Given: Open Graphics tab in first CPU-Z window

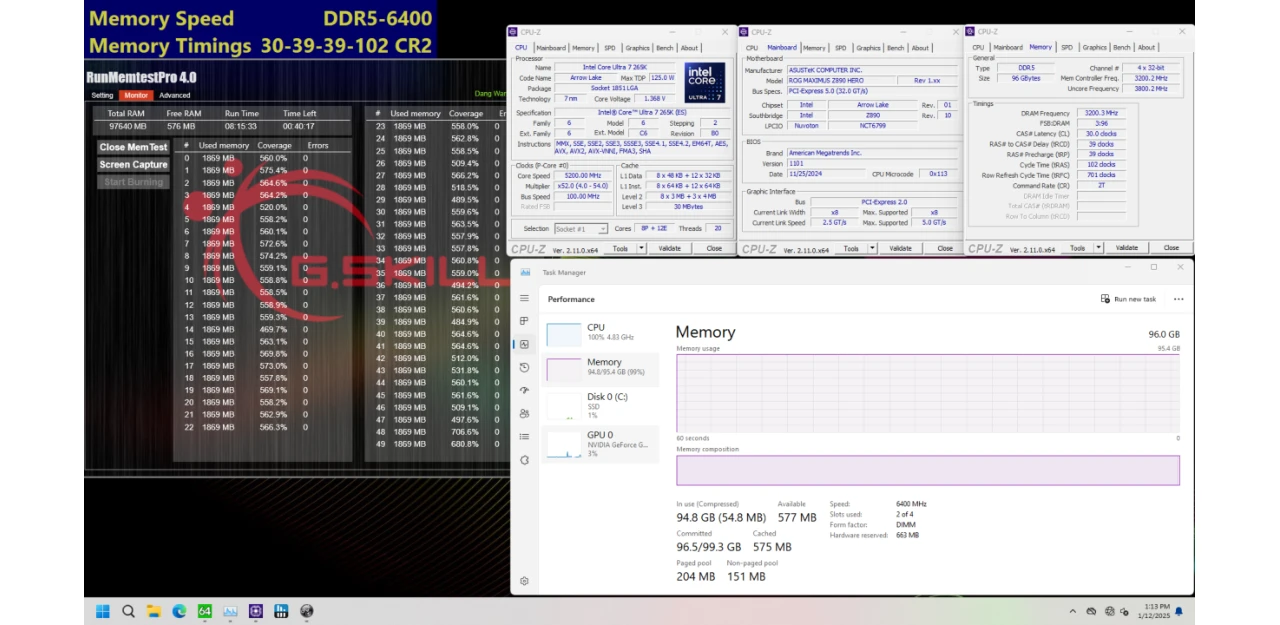Looking at the screenshot, I should pyautogui.click(x=637, y=48).
